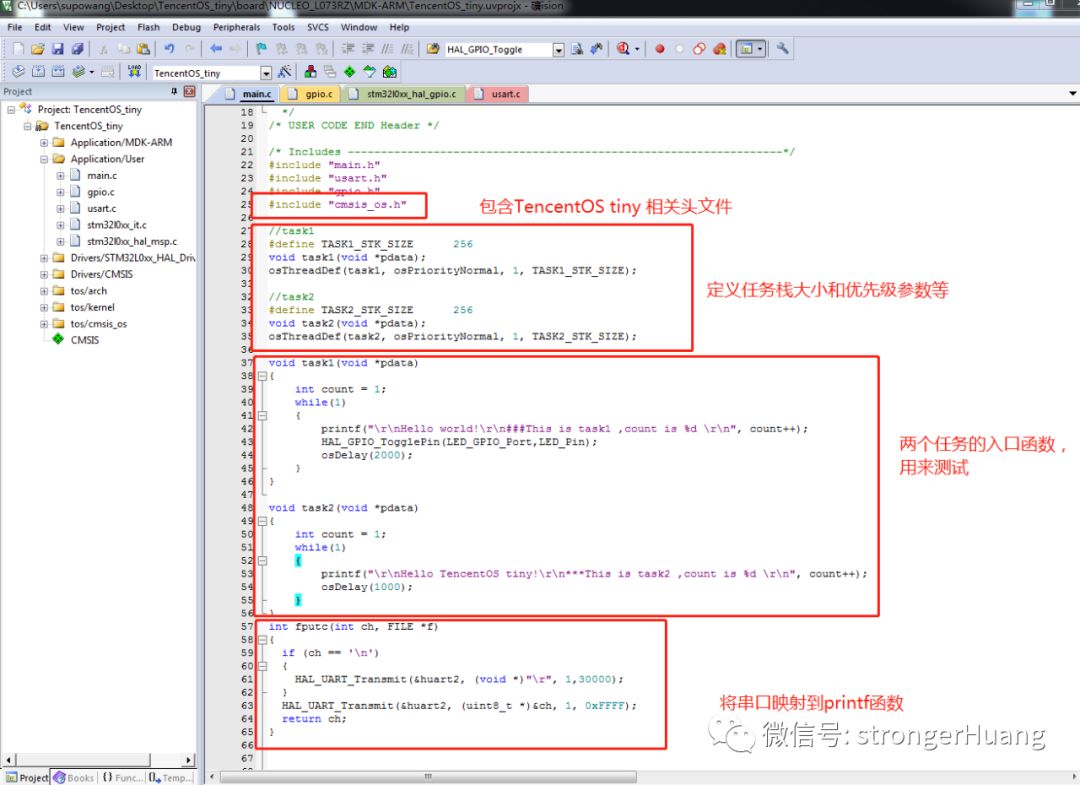Image resolution: width=1080 pixels, height=785 pixels.
Task: Switch to the gpio.c editor tab
Action: coord(311,94)
